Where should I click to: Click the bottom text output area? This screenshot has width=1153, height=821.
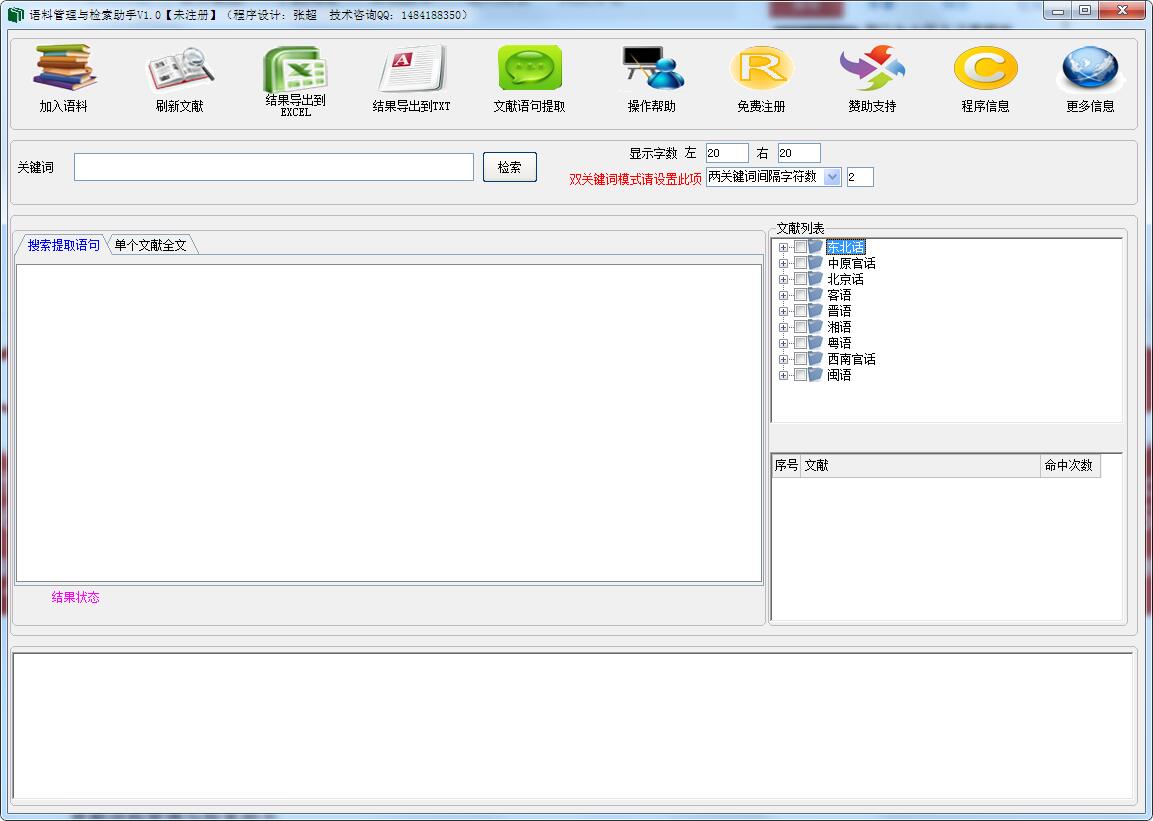(x=572, y=725)
